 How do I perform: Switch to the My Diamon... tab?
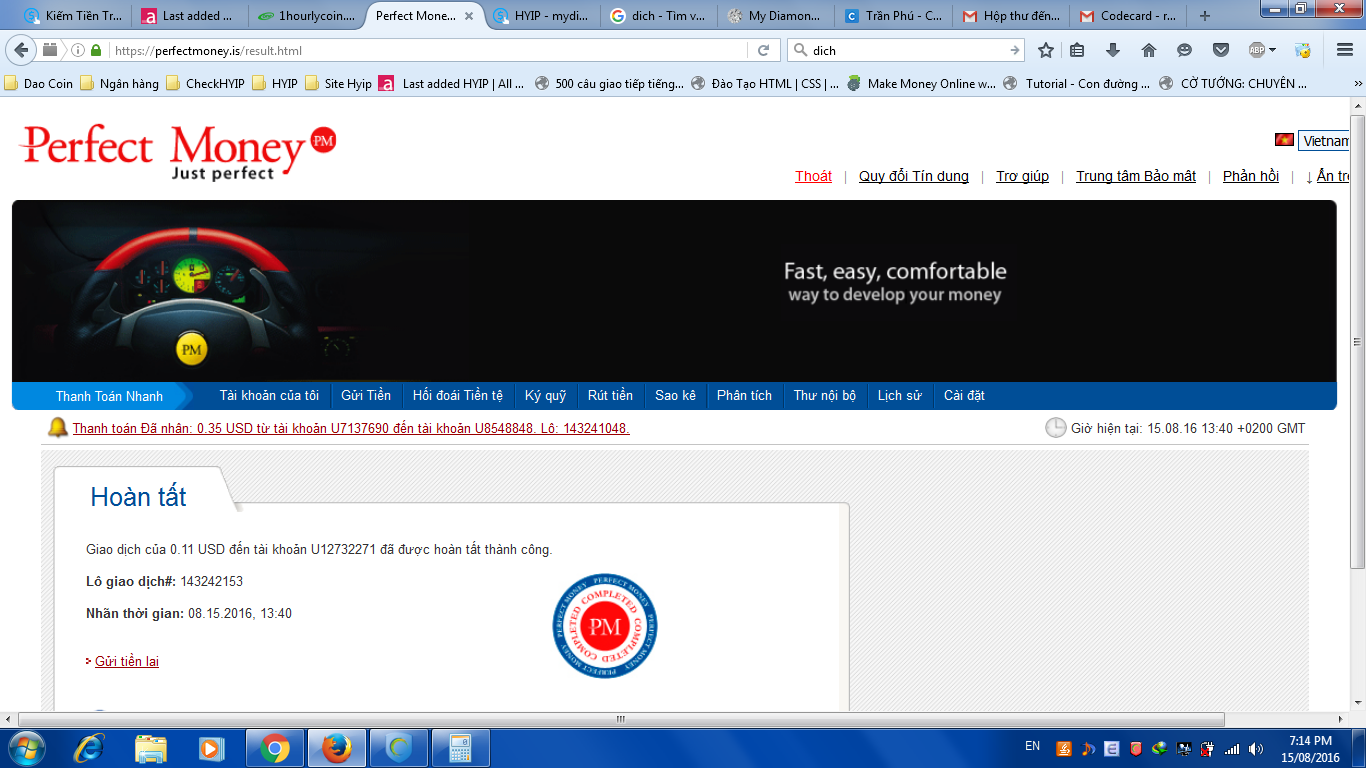coord(776,16)
